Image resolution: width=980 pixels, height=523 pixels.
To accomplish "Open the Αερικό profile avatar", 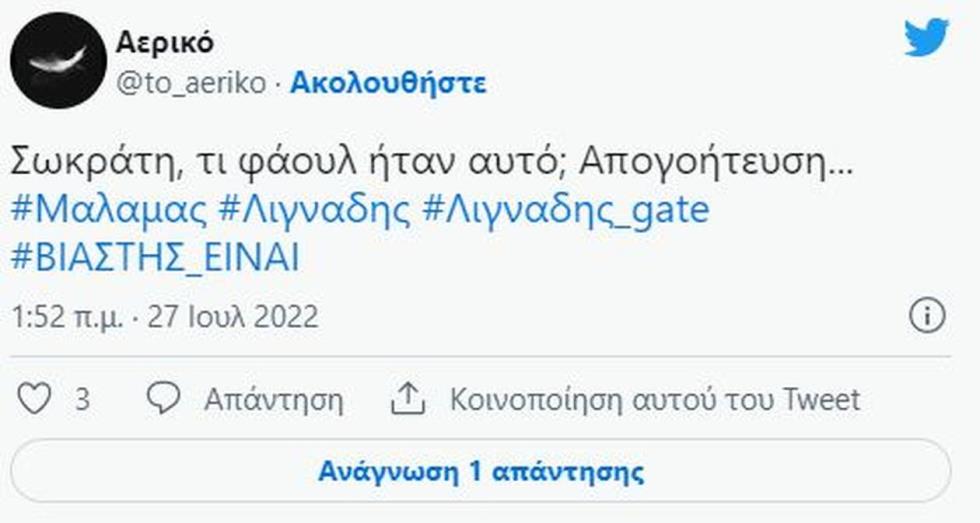I will point(58,61).
